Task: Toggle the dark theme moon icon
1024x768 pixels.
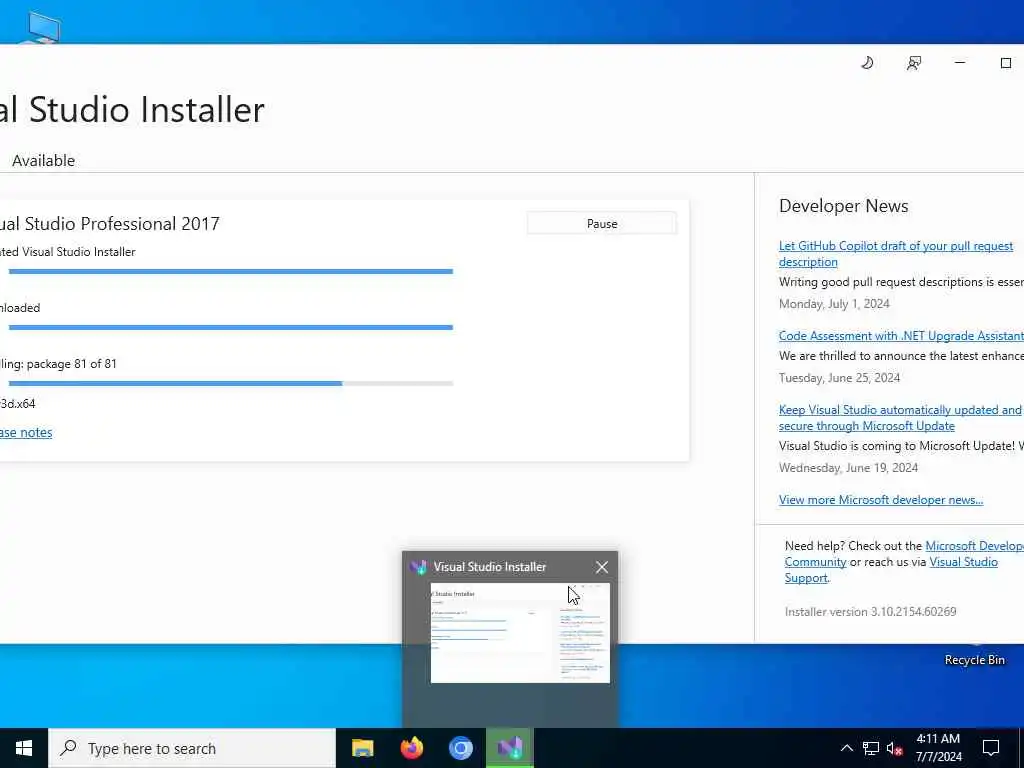Action: point(867,63)
